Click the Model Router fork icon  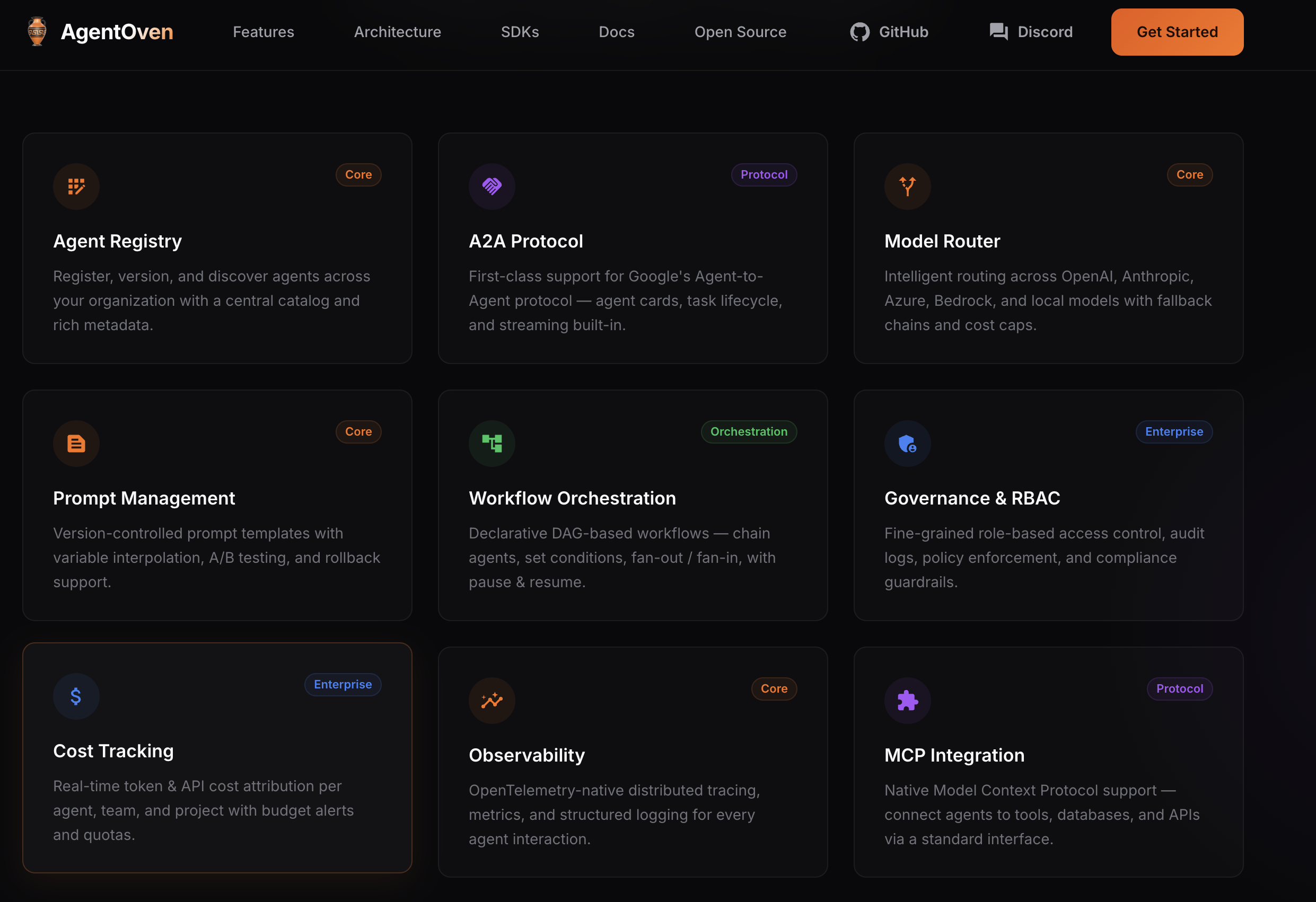pyautogui.click(x=907, y=187)
